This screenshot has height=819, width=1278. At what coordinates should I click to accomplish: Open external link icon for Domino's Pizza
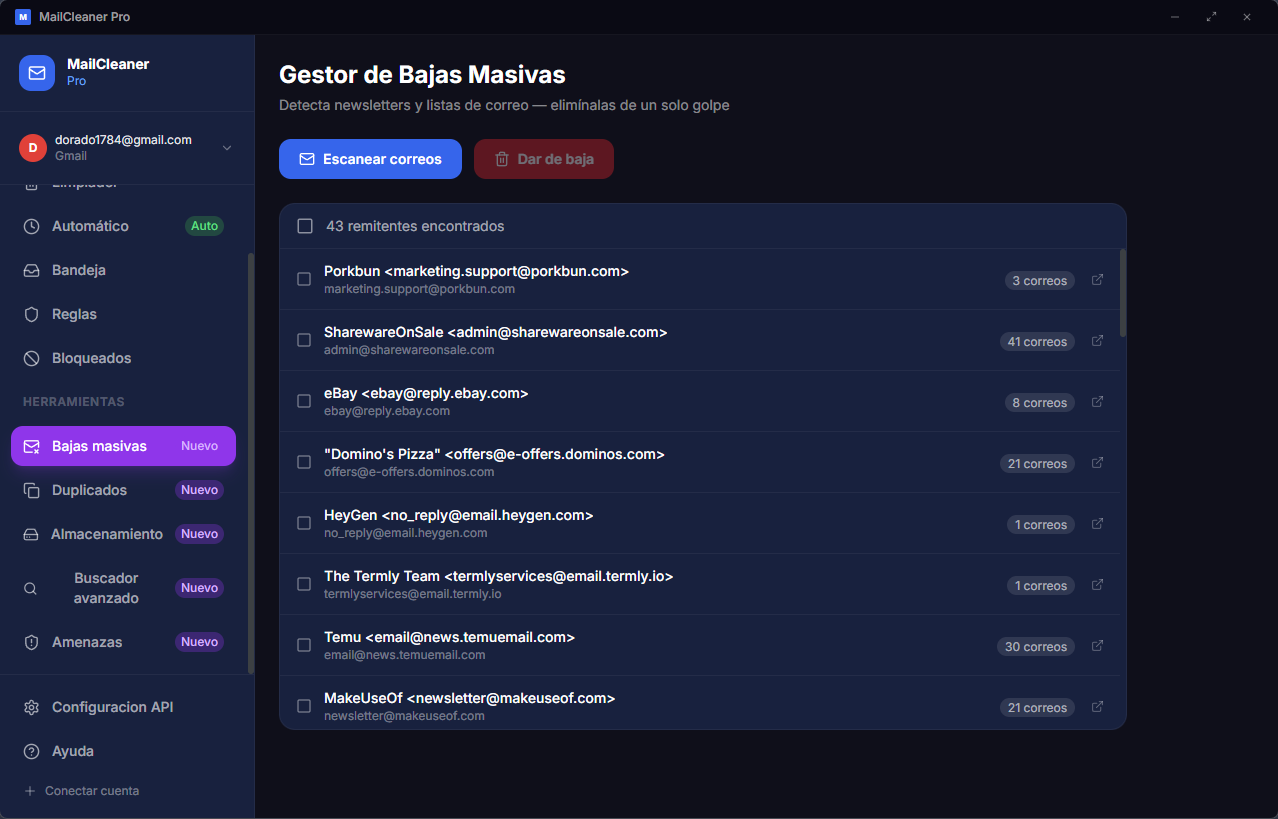1097,463
